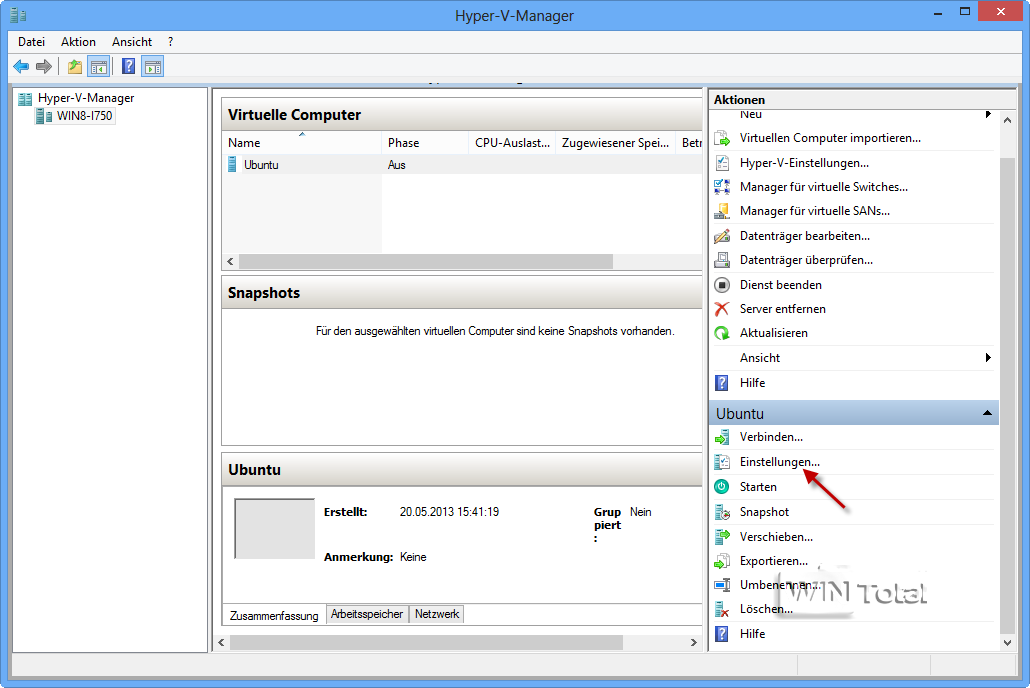Image resolution: width=1030 pixels, height=688 pixels.
Task: Click the Aktionen pane scroll down arrow
Action: [1008, 643]
